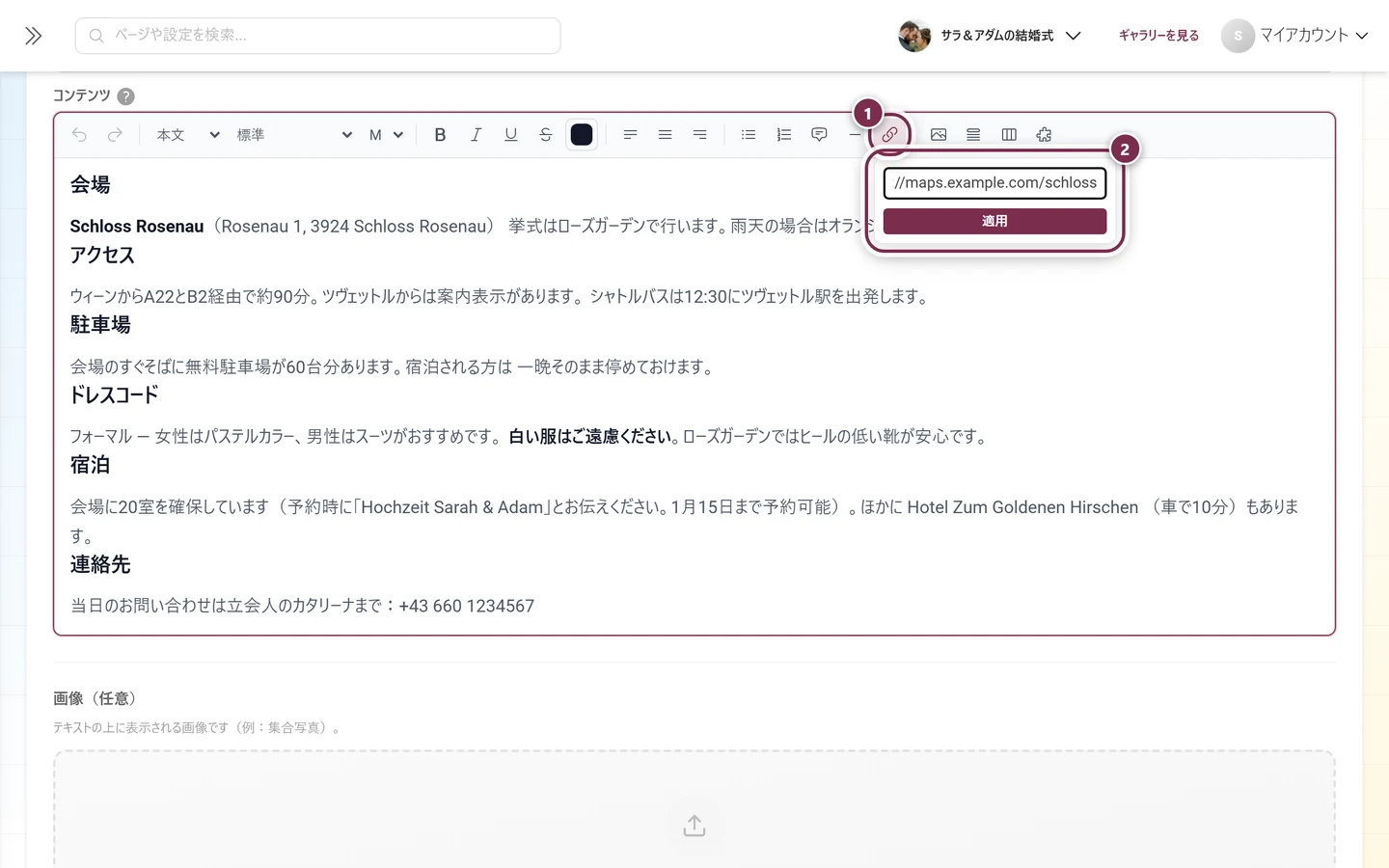Open the 本文 paragraph style dropdown
1389x868 pixels.
tap(188, 135)
